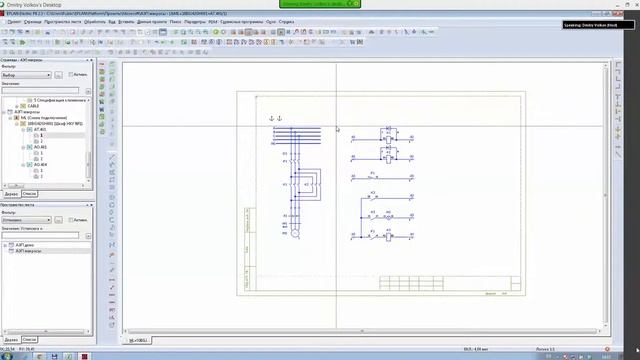Click the first T-node connection symbol on right toolbar
640x360 pixels.
click(x=618, y=97)
